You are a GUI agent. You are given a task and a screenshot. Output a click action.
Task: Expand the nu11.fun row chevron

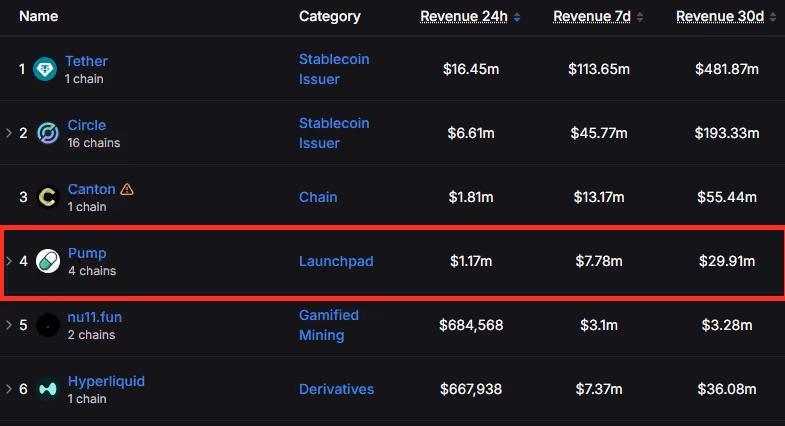click(9, 325)
